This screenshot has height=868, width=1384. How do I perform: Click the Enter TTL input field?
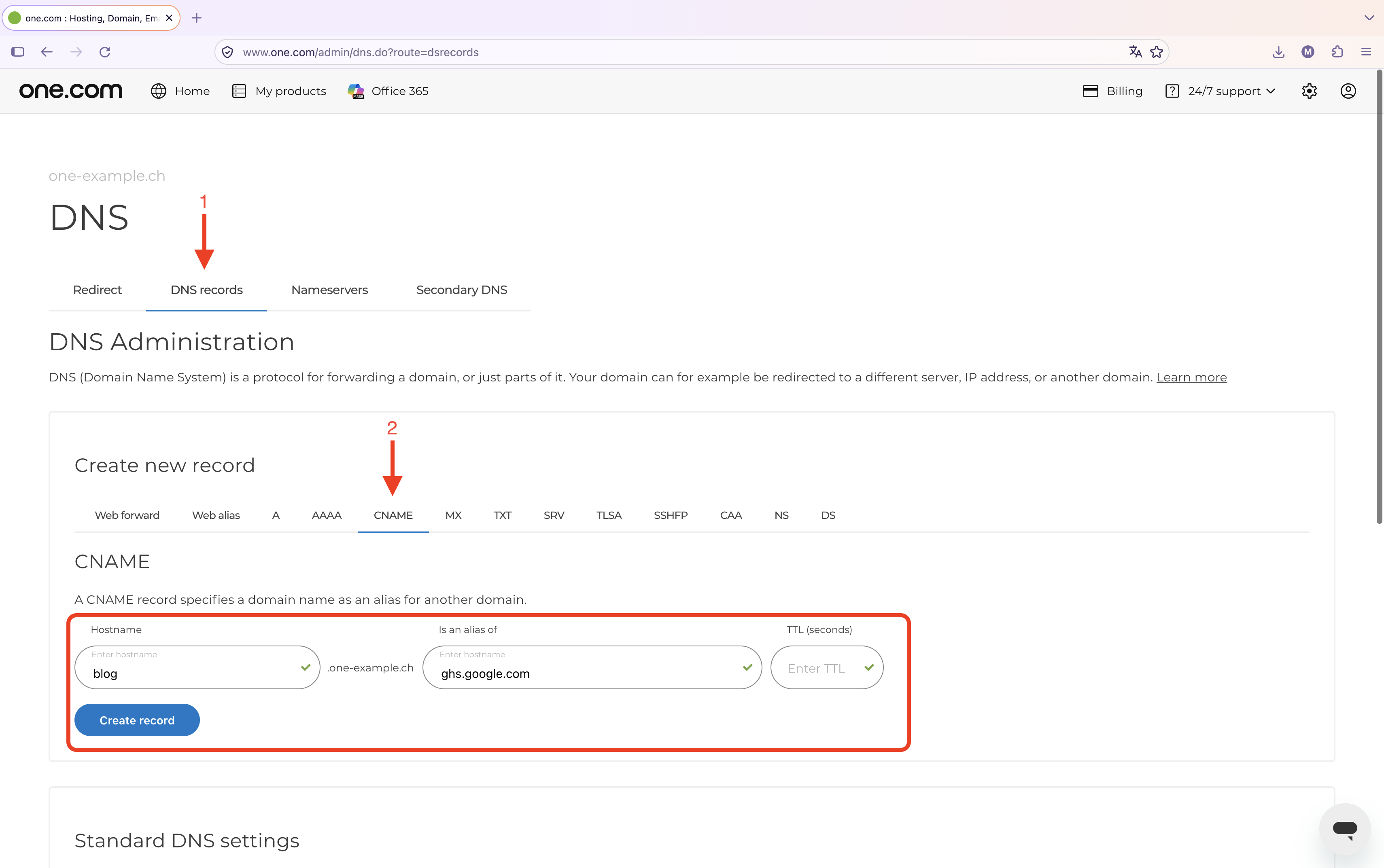[x=827, y=667]
